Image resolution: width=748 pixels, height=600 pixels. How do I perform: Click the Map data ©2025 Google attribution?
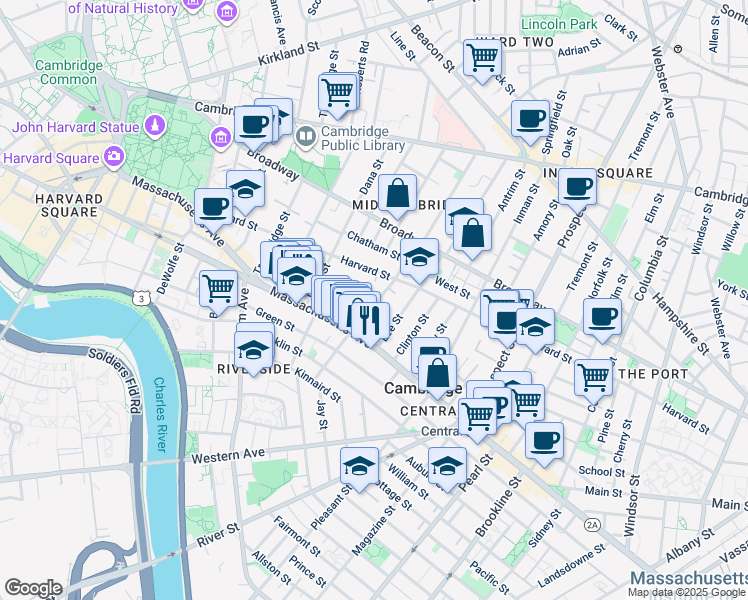[x=687, y=593]
